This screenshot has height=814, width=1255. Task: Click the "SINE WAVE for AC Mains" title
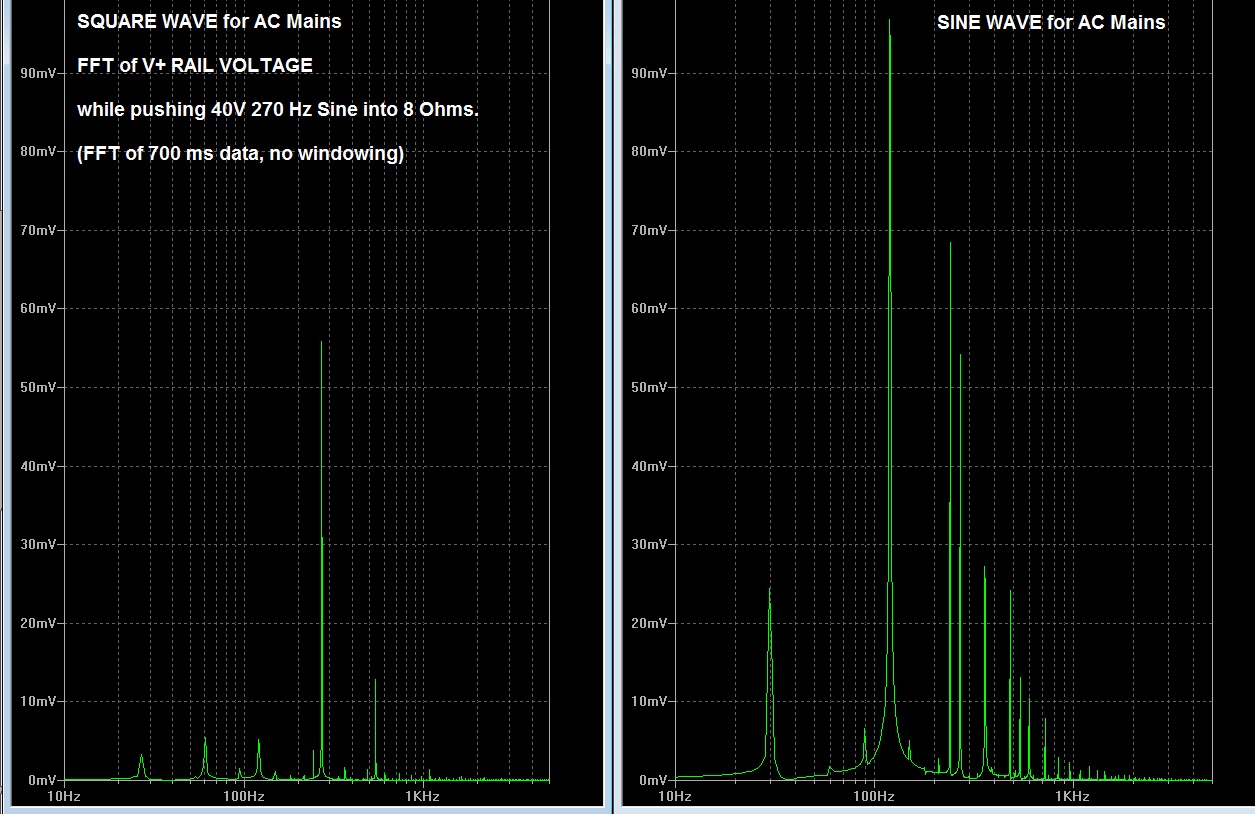tap(1051, 22)
